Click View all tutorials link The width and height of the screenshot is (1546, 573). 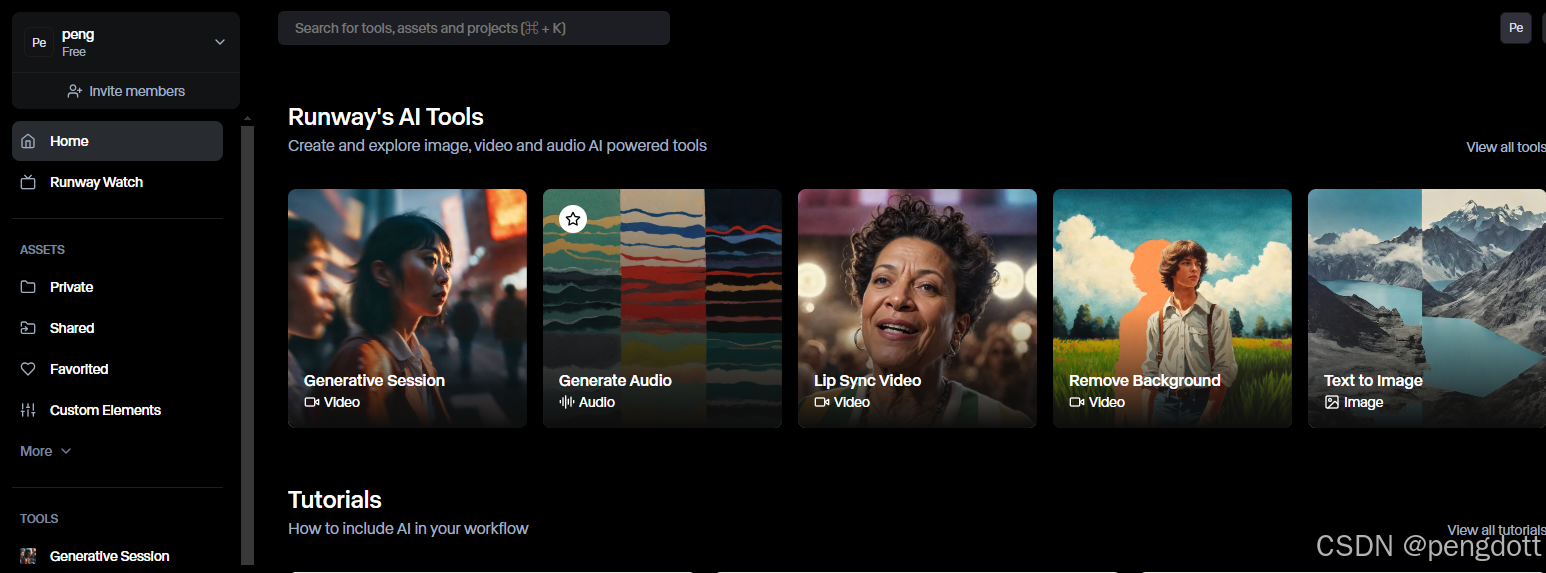[1497, 530]
